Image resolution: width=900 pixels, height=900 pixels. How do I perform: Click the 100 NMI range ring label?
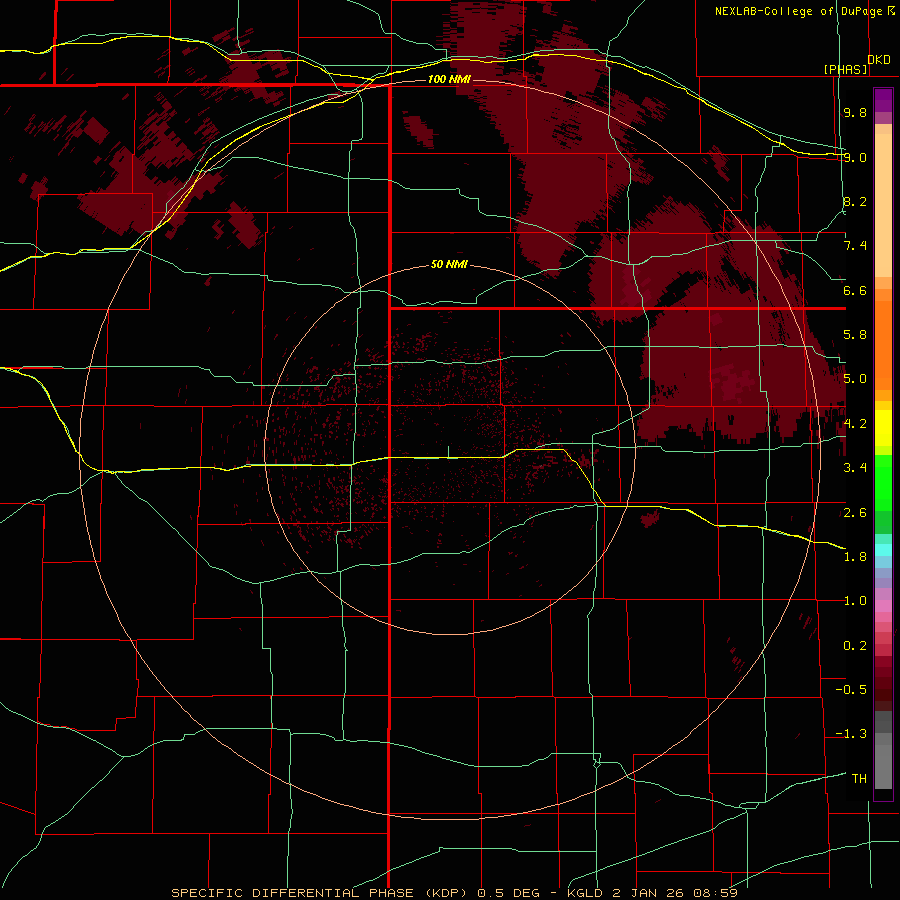pyautogui.click(x=449, y=79)
